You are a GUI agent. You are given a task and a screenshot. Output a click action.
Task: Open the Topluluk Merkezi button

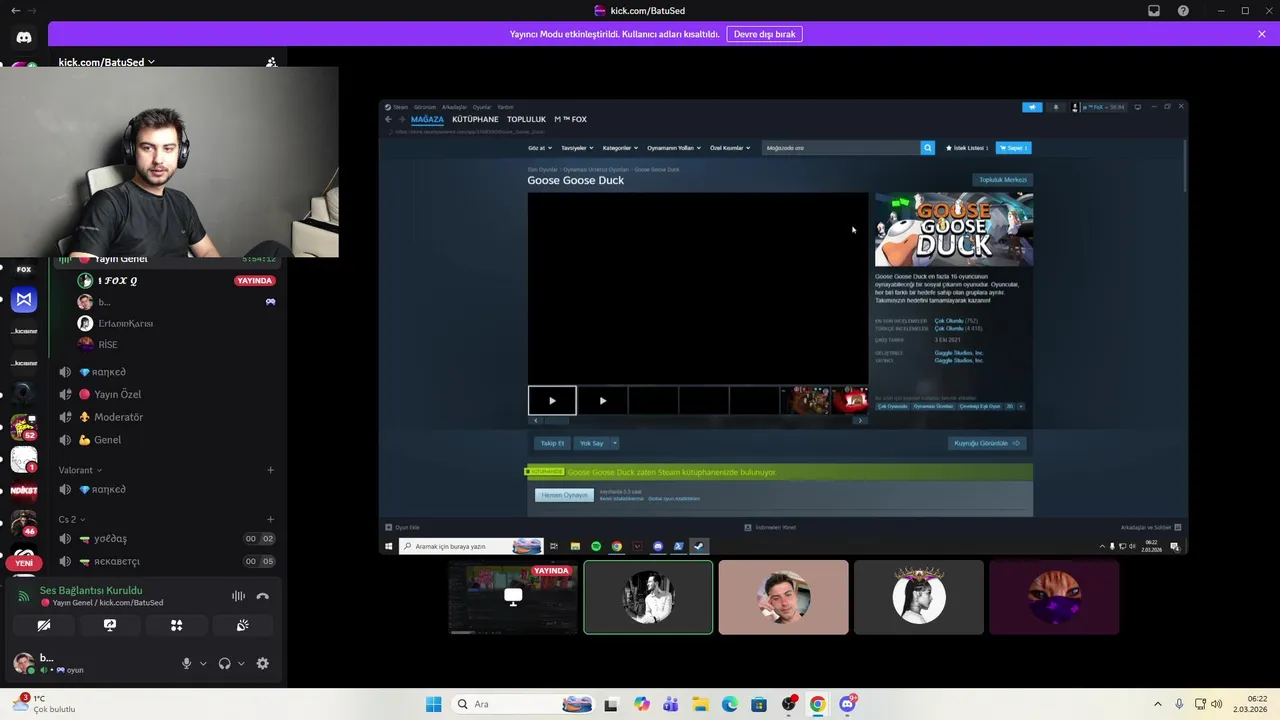tap(1002, 180)
